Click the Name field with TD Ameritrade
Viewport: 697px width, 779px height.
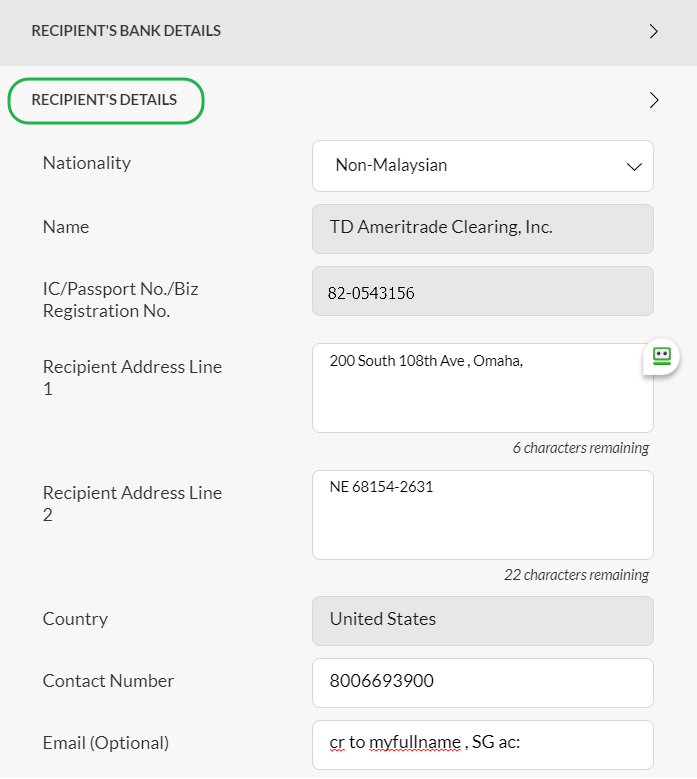click(482, 229)
